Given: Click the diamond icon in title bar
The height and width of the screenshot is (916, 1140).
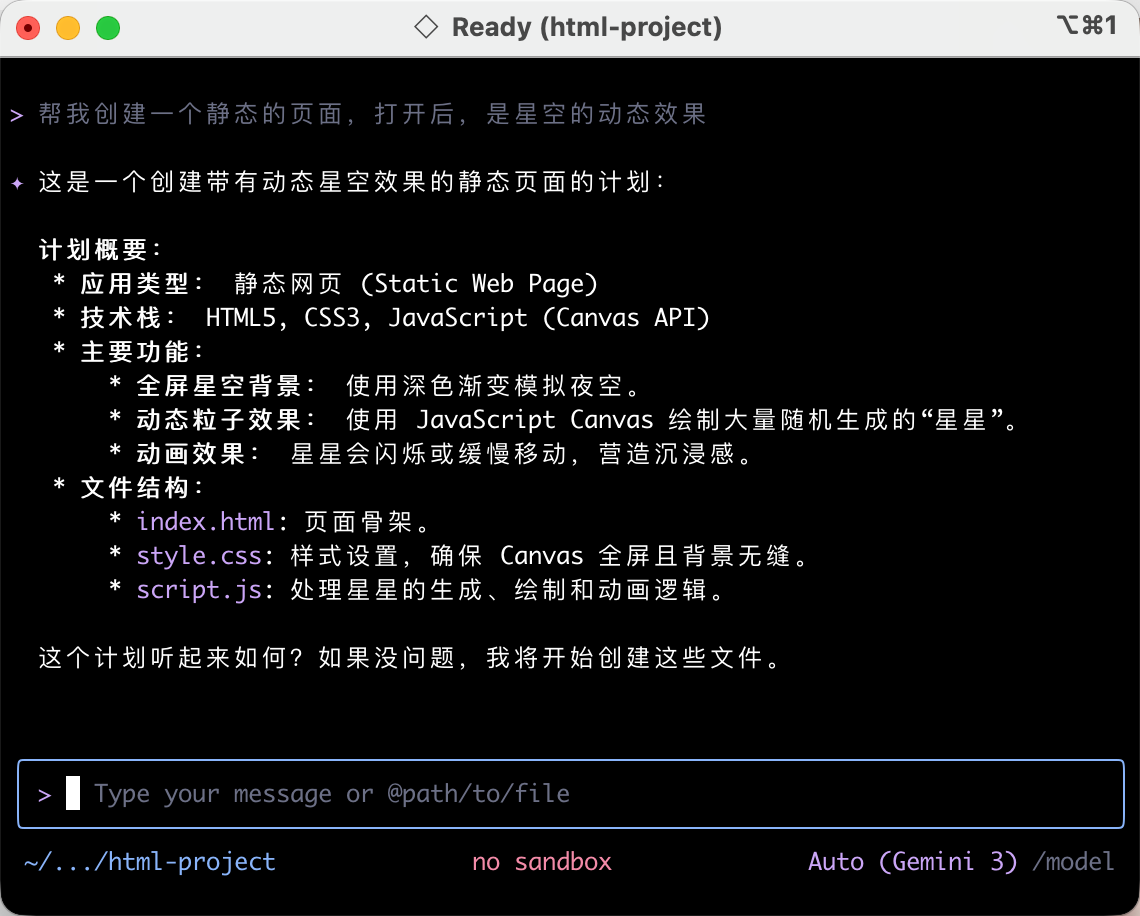Looking at the screenshot, I should pos(426,28).
